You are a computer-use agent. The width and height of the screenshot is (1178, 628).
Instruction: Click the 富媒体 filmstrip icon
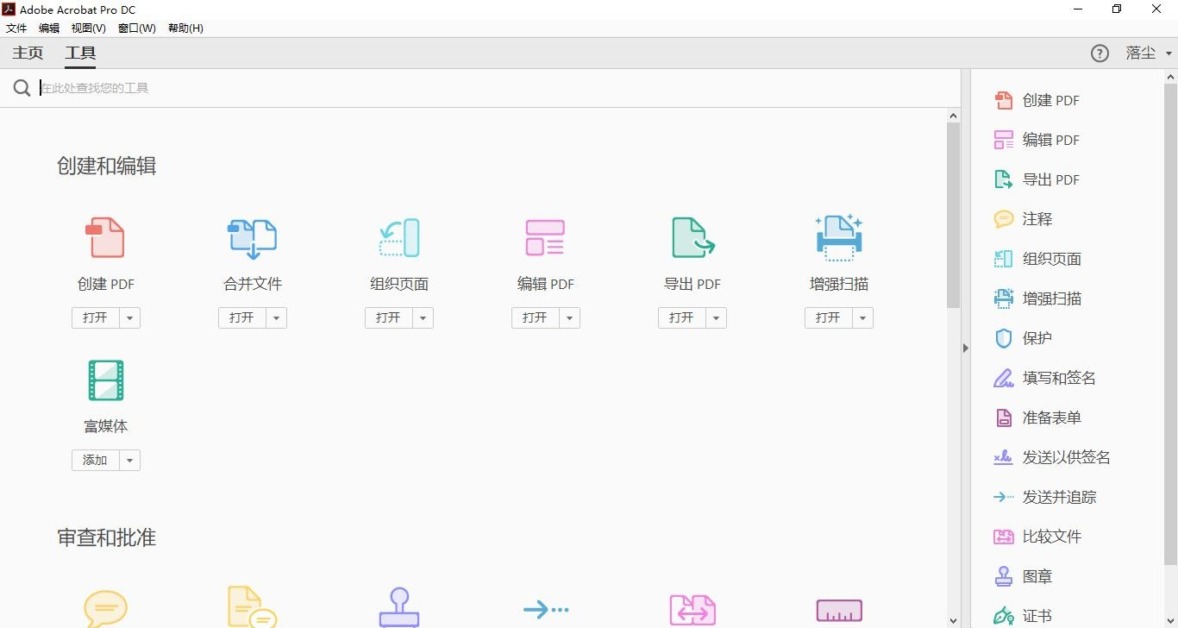point(106,380)
